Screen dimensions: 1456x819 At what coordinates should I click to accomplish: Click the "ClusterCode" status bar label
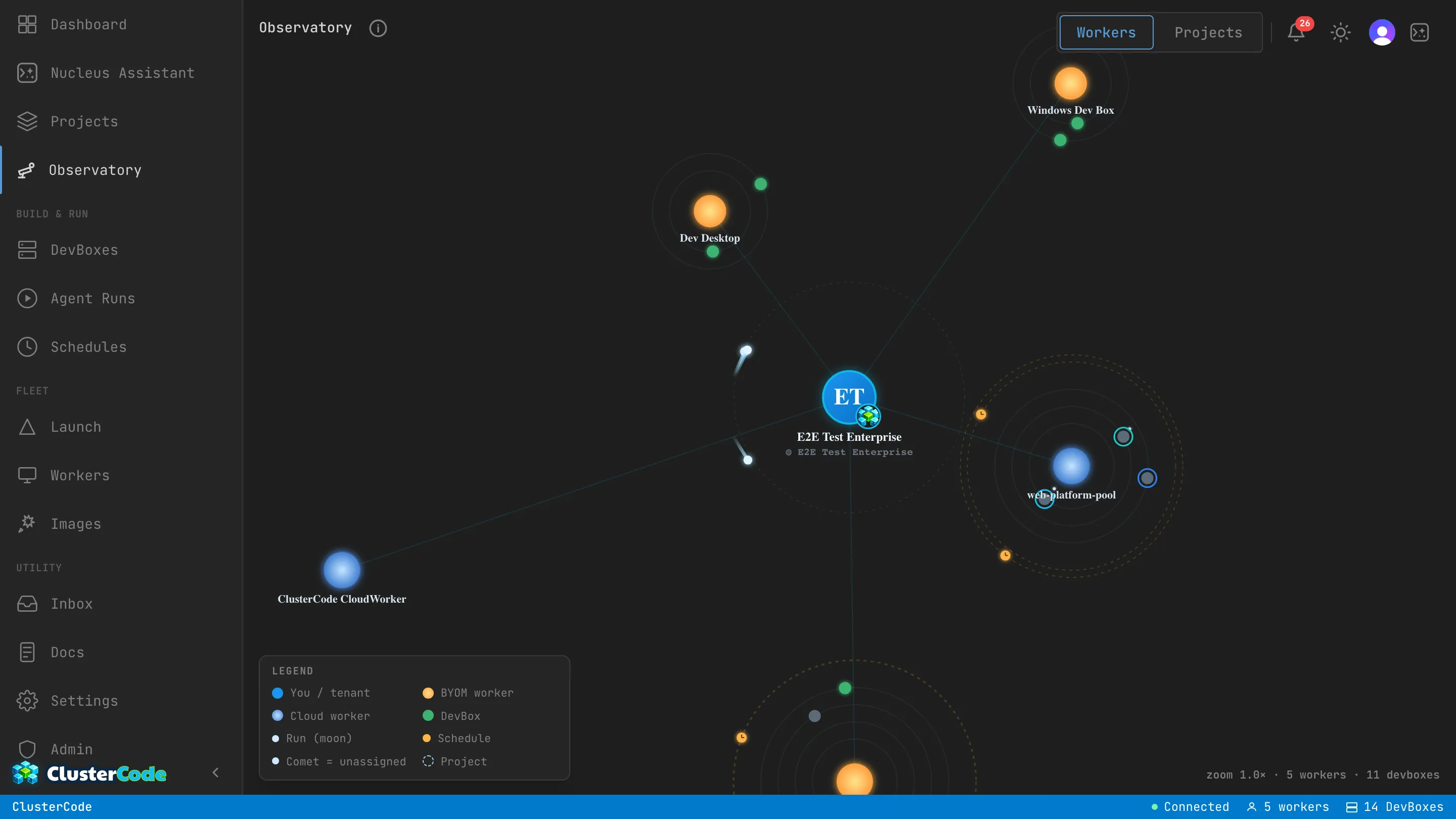tap(52, 806)
